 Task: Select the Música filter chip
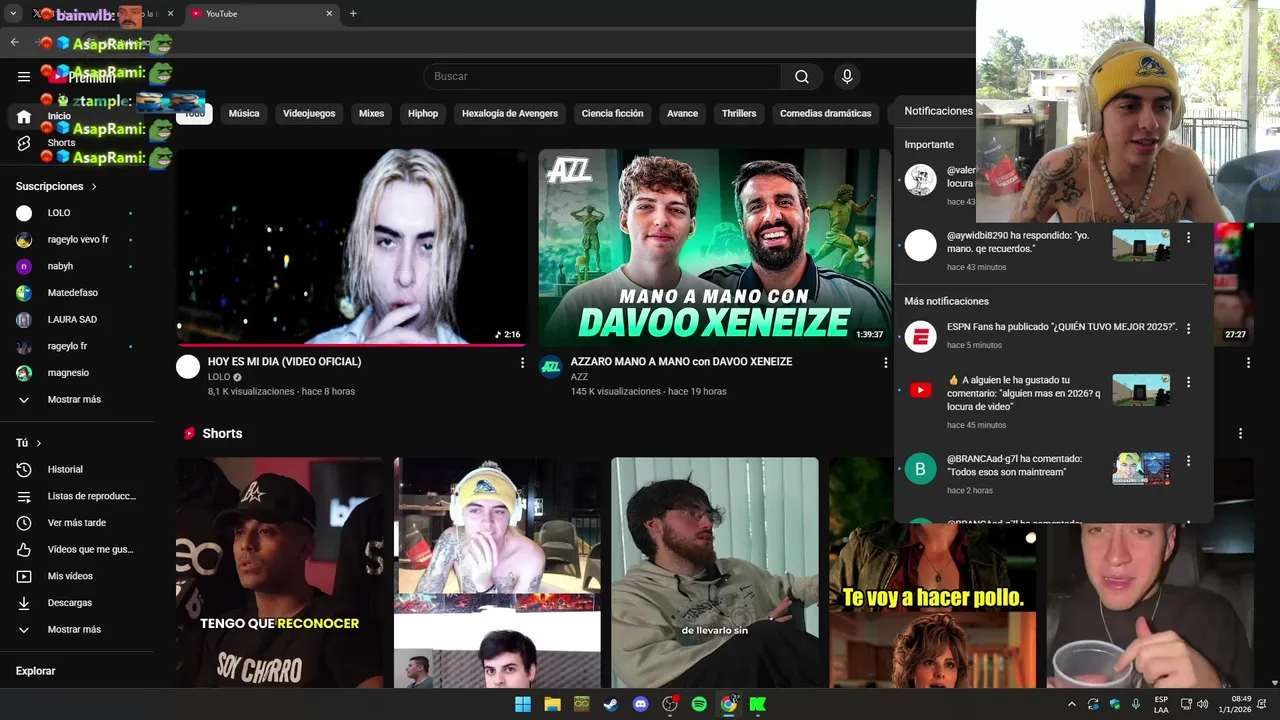coord(244,113)
